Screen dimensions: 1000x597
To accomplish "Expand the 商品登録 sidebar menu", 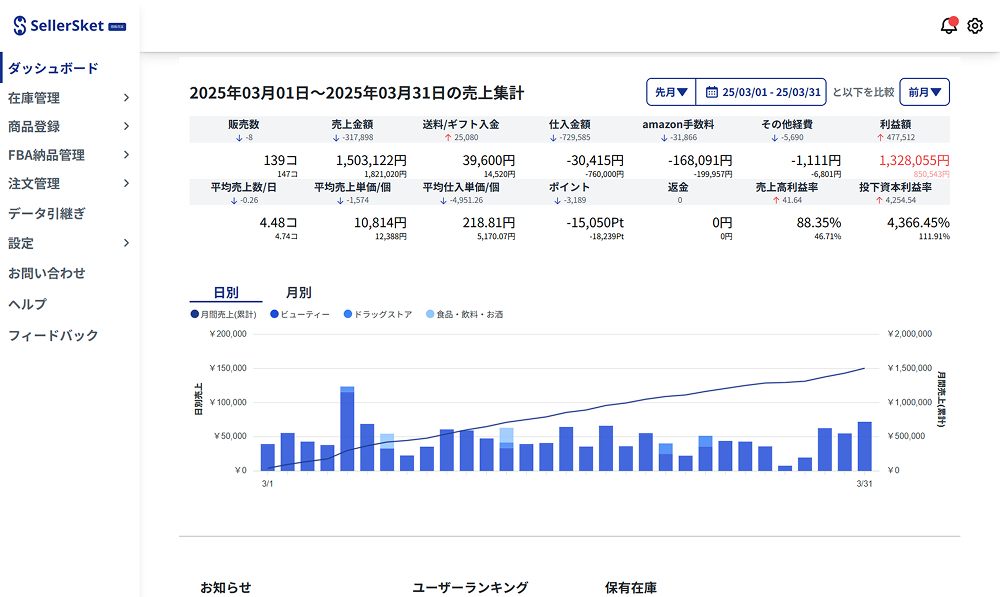I will coord(68,126).
